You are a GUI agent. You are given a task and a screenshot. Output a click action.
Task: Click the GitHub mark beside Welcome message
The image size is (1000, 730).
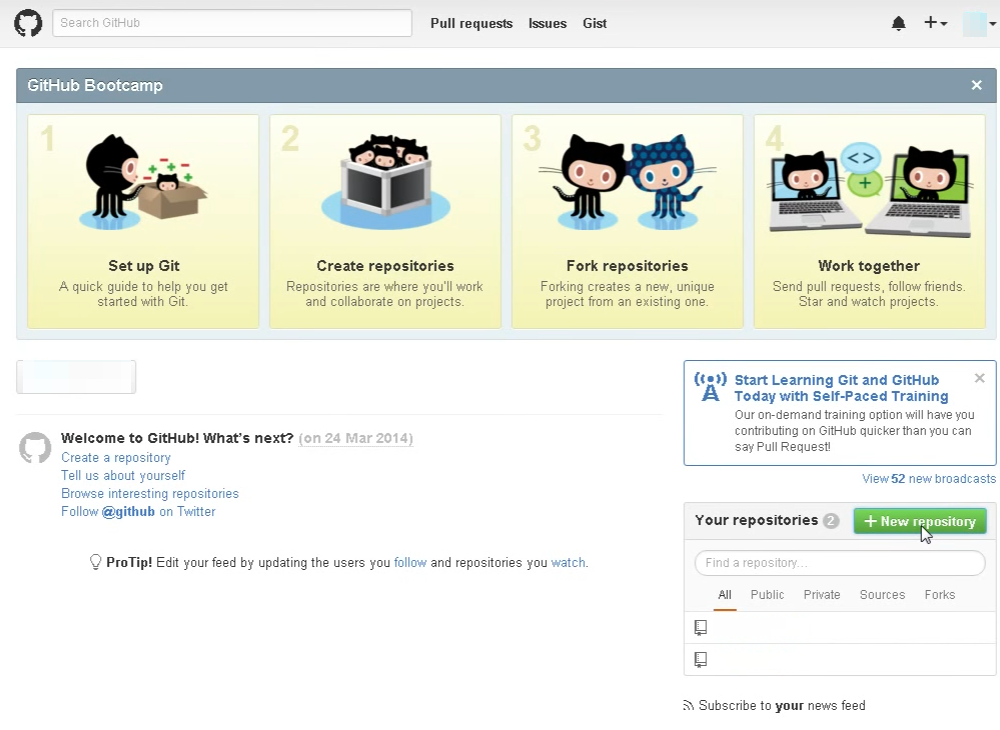coord(35,448)
